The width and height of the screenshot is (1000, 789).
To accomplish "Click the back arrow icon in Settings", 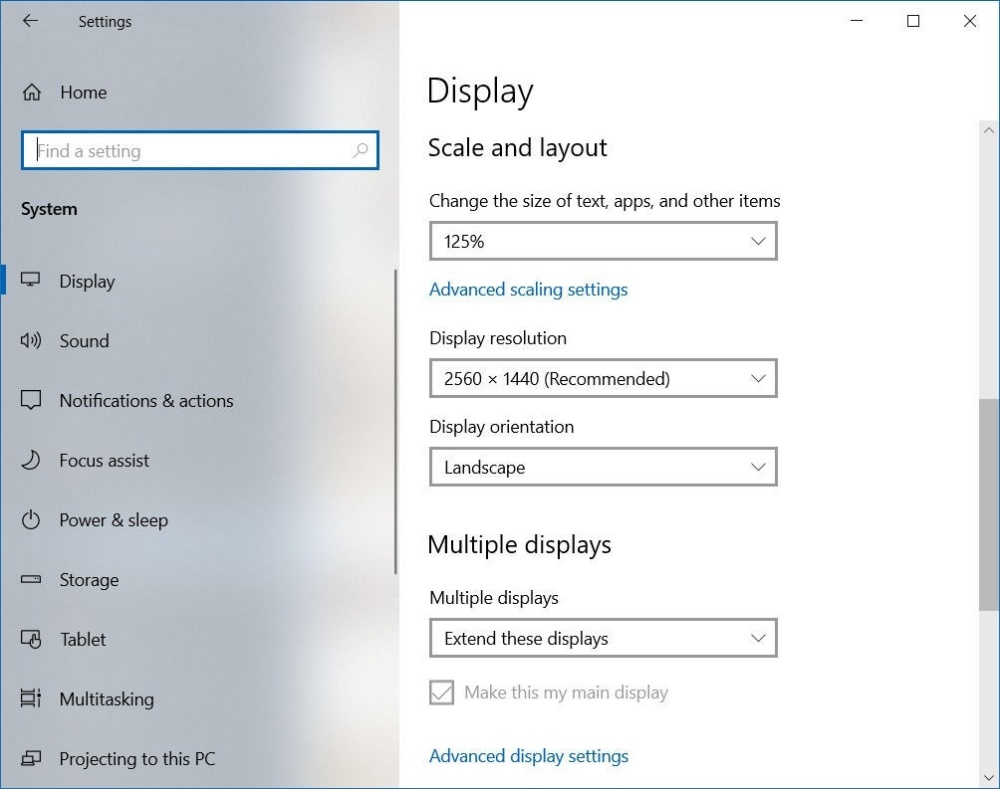I will point(30,21).
